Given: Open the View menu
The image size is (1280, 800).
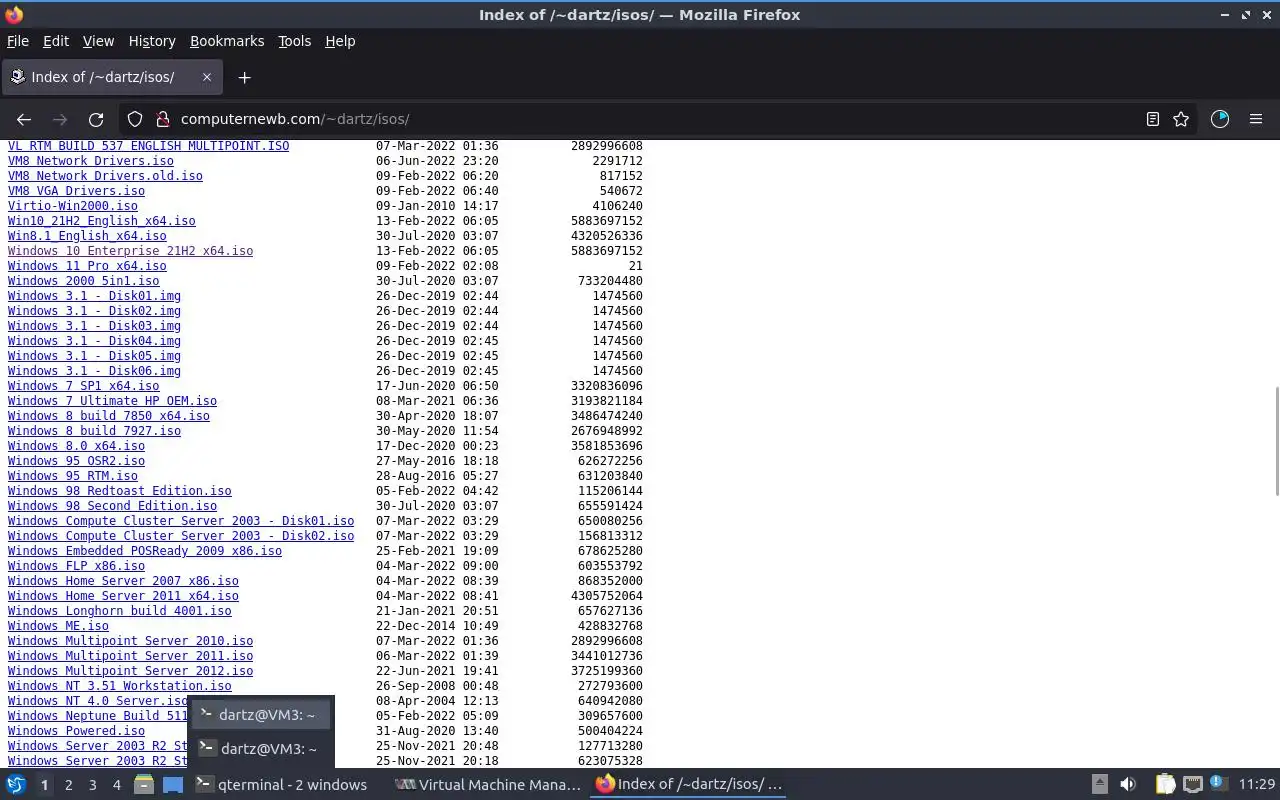Looking at the screenshot, I should tap(98, 41).
